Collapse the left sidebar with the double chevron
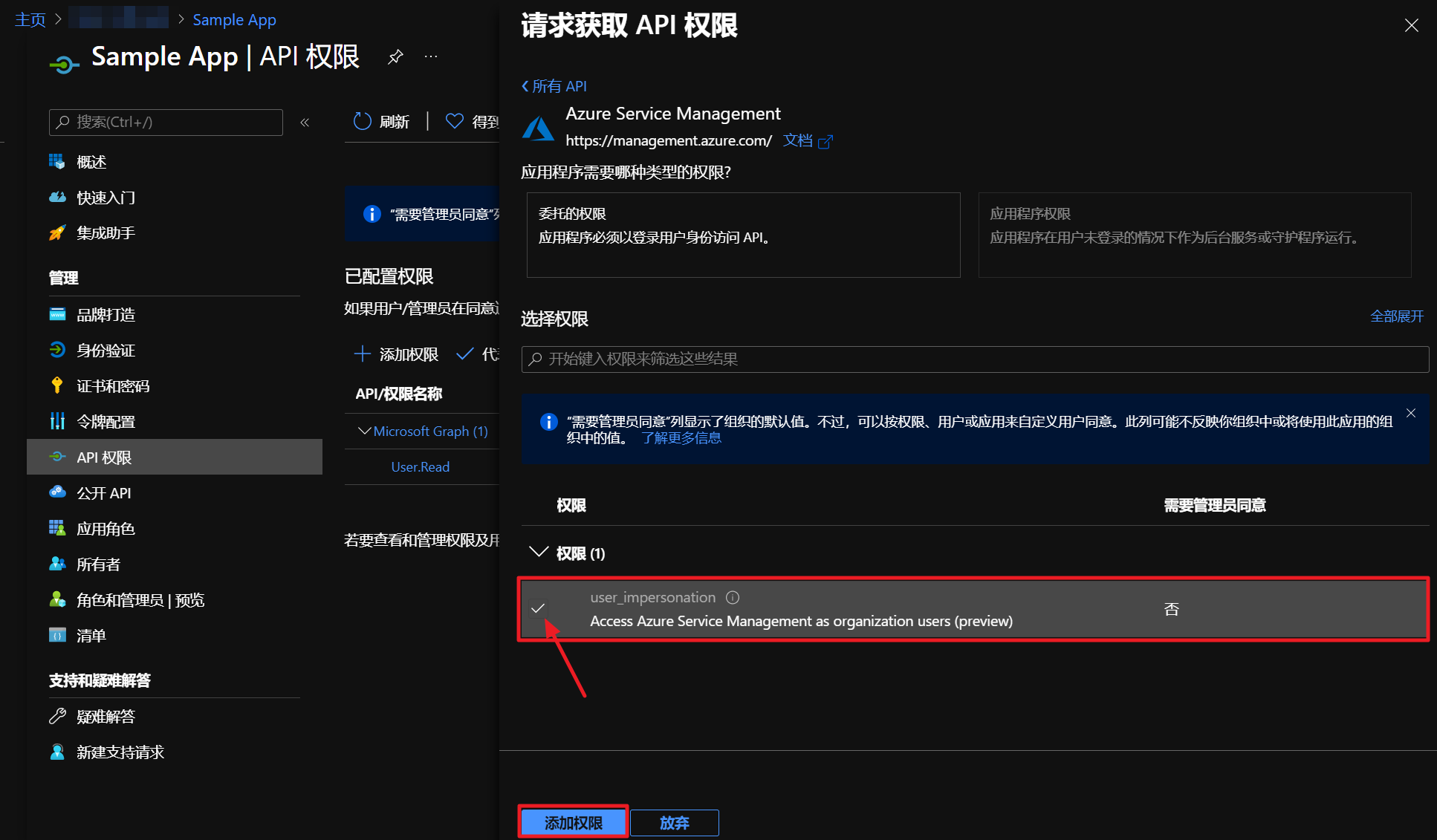 (305, 123)
